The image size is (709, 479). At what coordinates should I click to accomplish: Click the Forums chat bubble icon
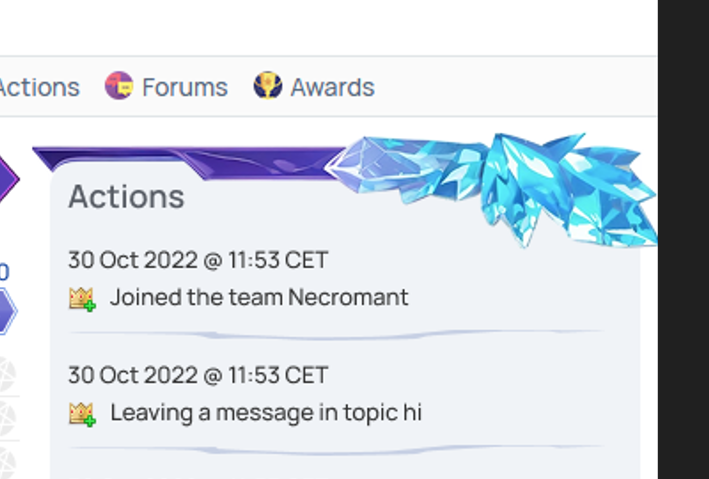click(119, 86)
